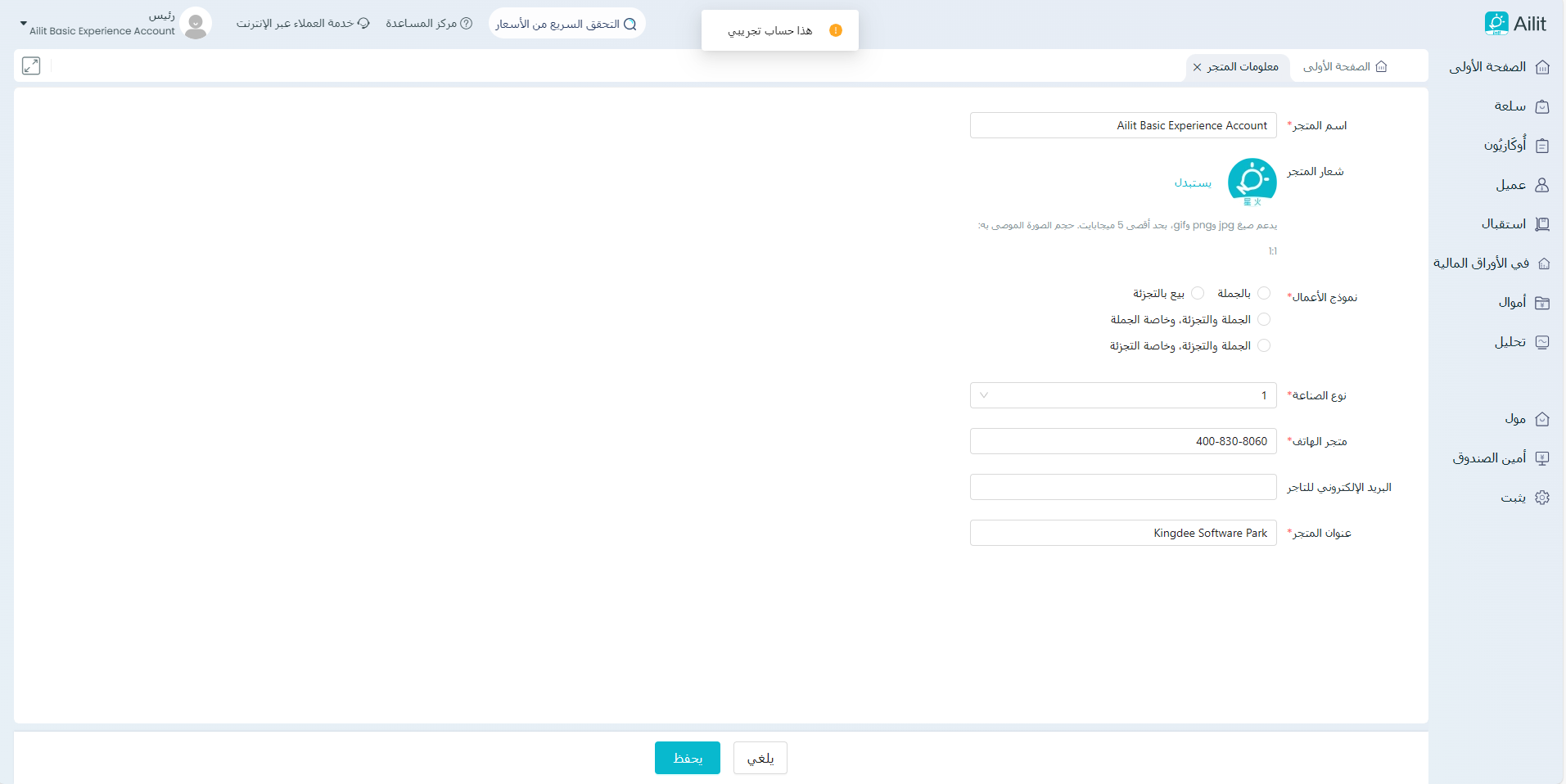The width and height of the screenshot is (1566, 784).
Task: Open the سلعة goods sidebar icon
Action: [1542, 106]
